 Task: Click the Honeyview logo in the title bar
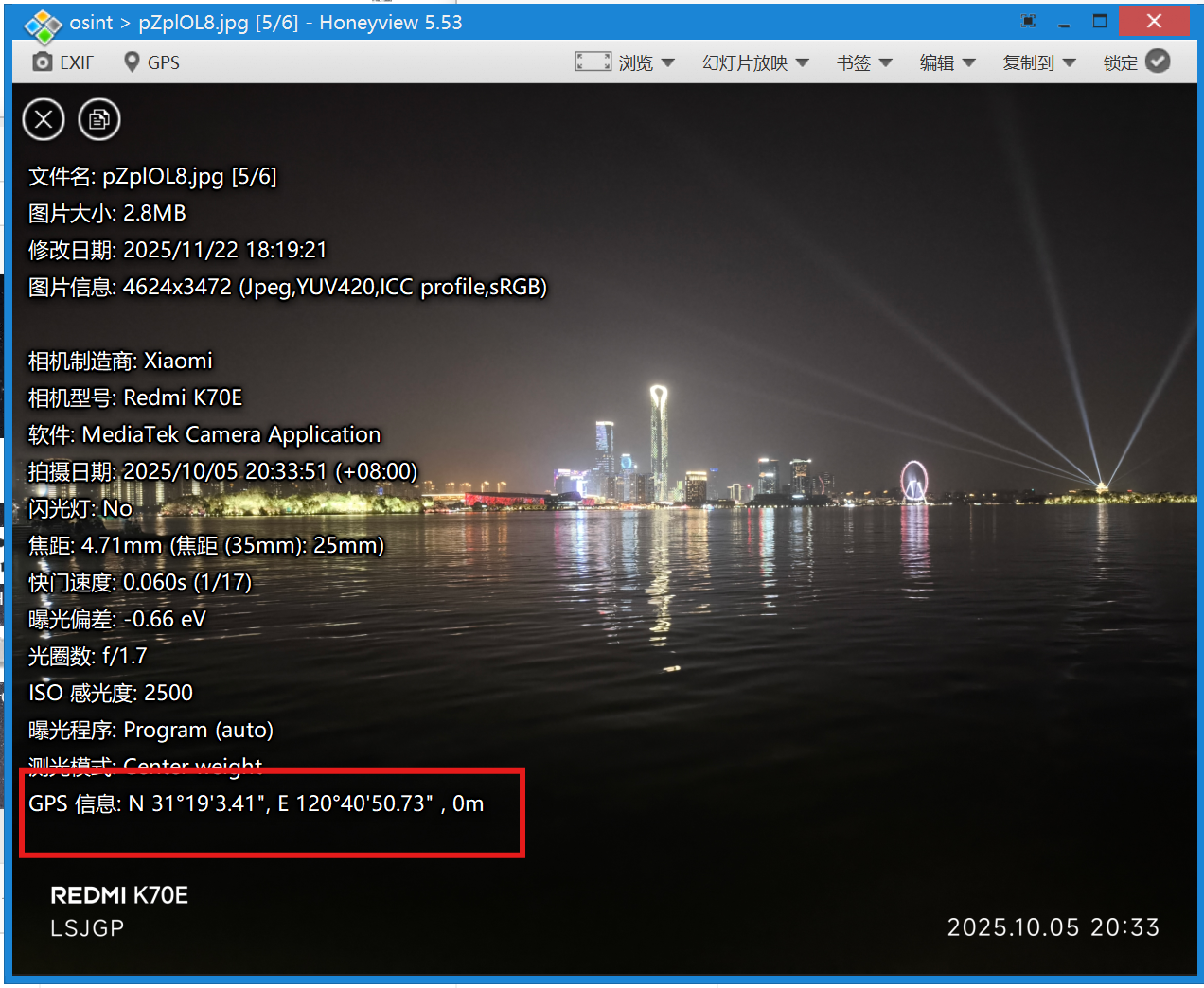pyautogui.click(x=43, y=25)
